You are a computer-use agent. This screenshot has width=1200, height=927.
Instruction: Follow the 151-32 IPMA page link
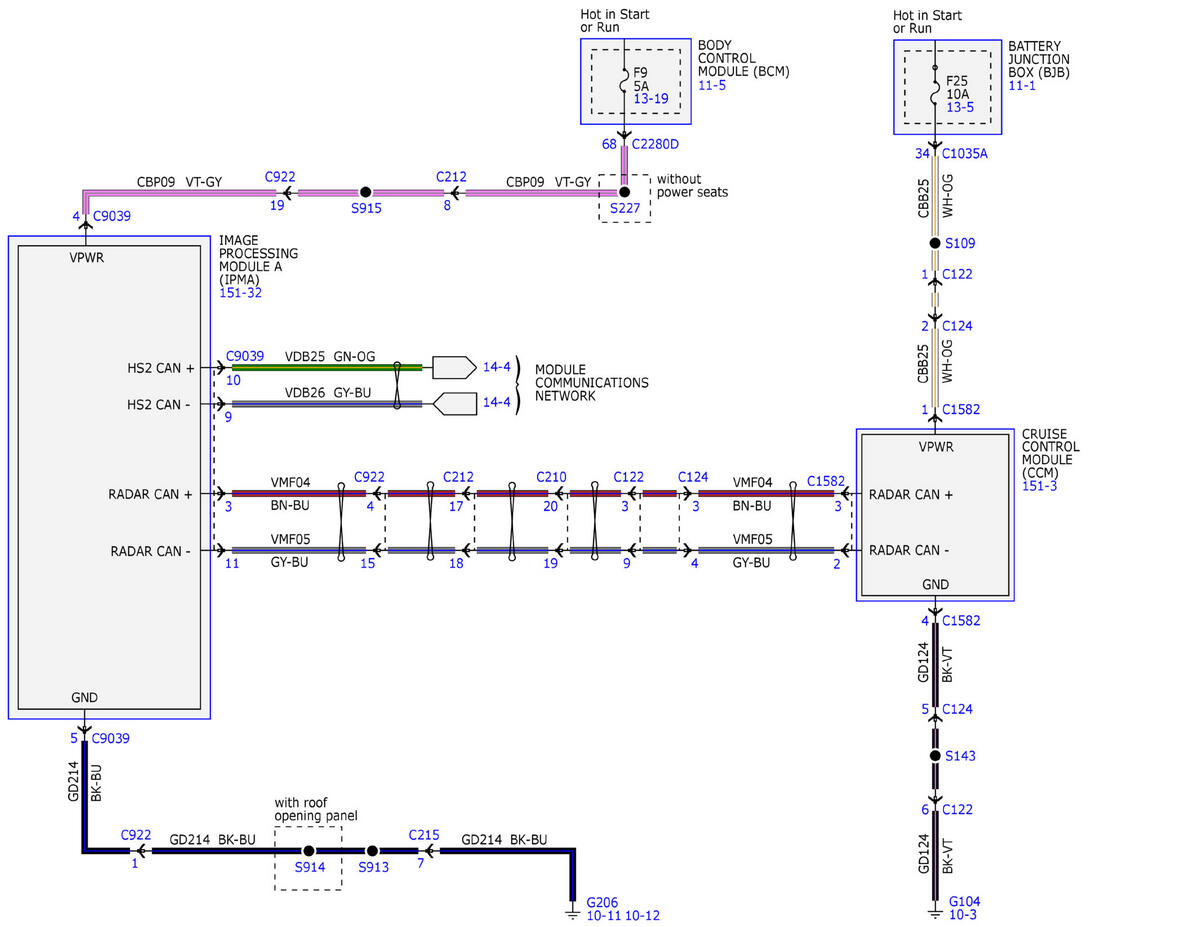coord(241,292)
